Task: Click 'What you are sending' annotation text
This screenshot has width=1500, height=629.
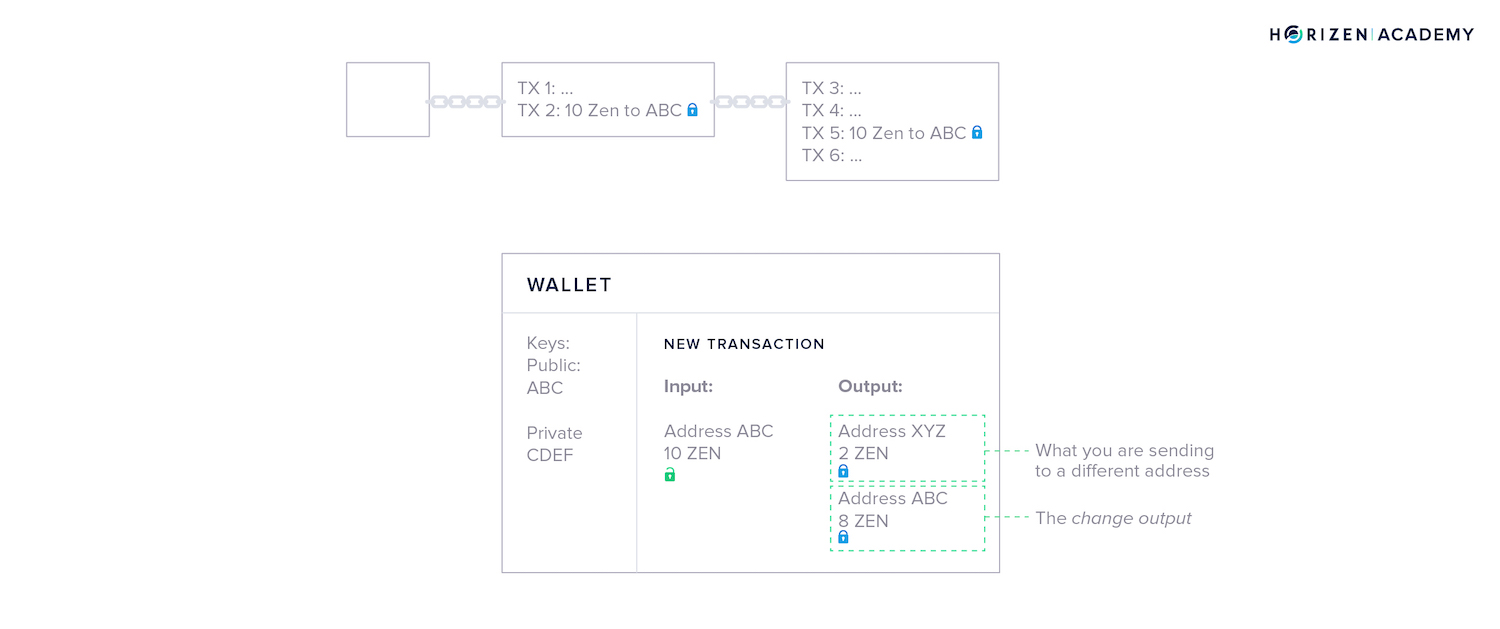Action: pos(1124,450)
